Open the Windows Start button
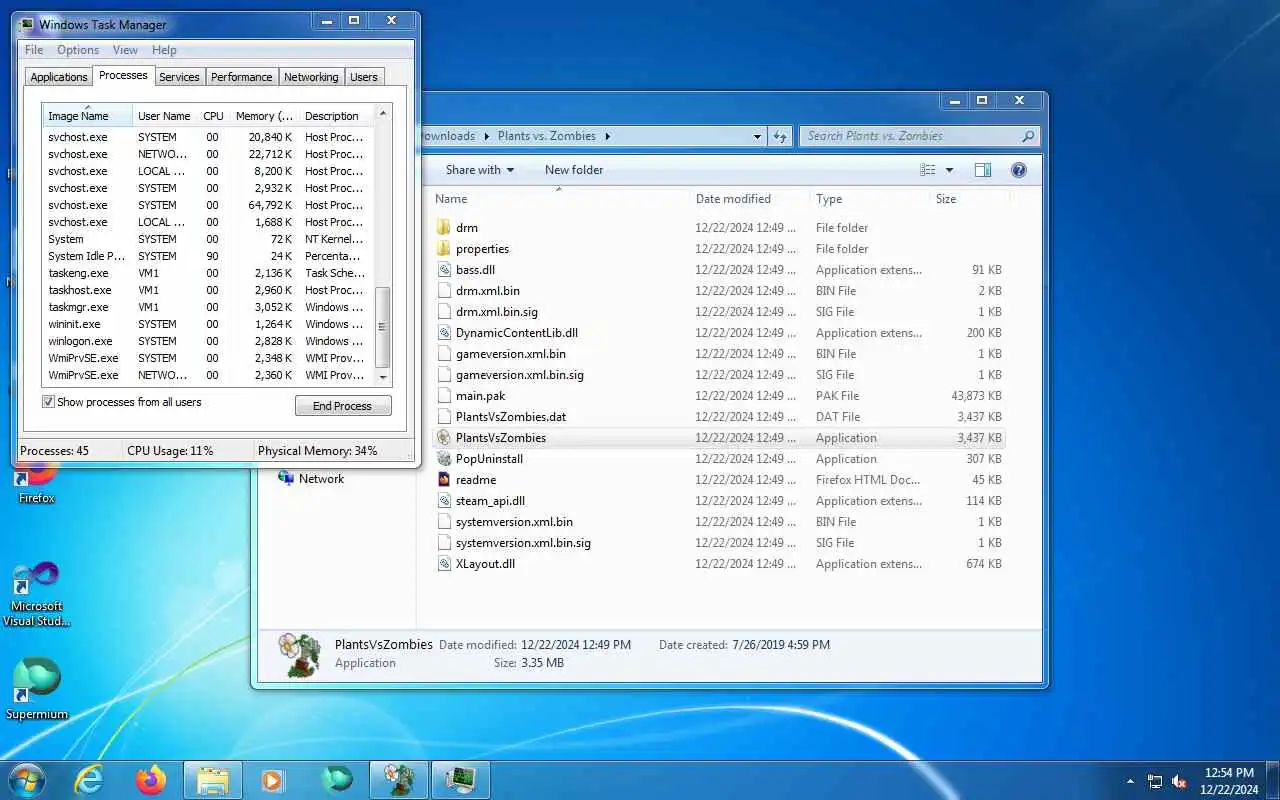Viewport: 1280px width, 800px height. tap(25, 780)
